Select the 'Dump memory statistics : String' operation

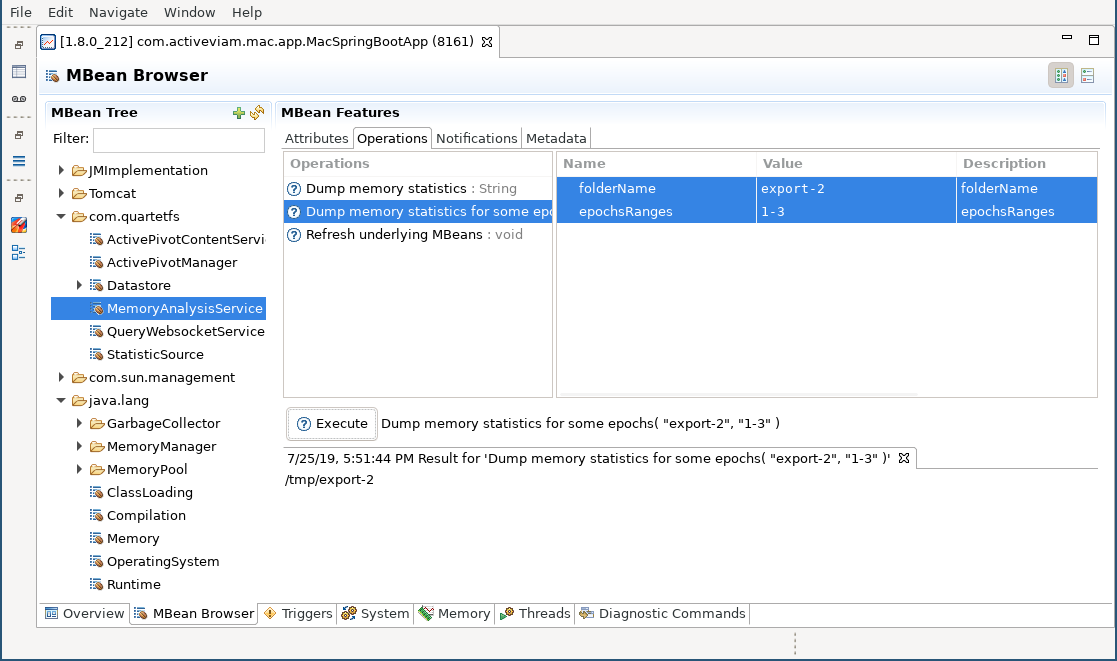click(x=400, y=188)
